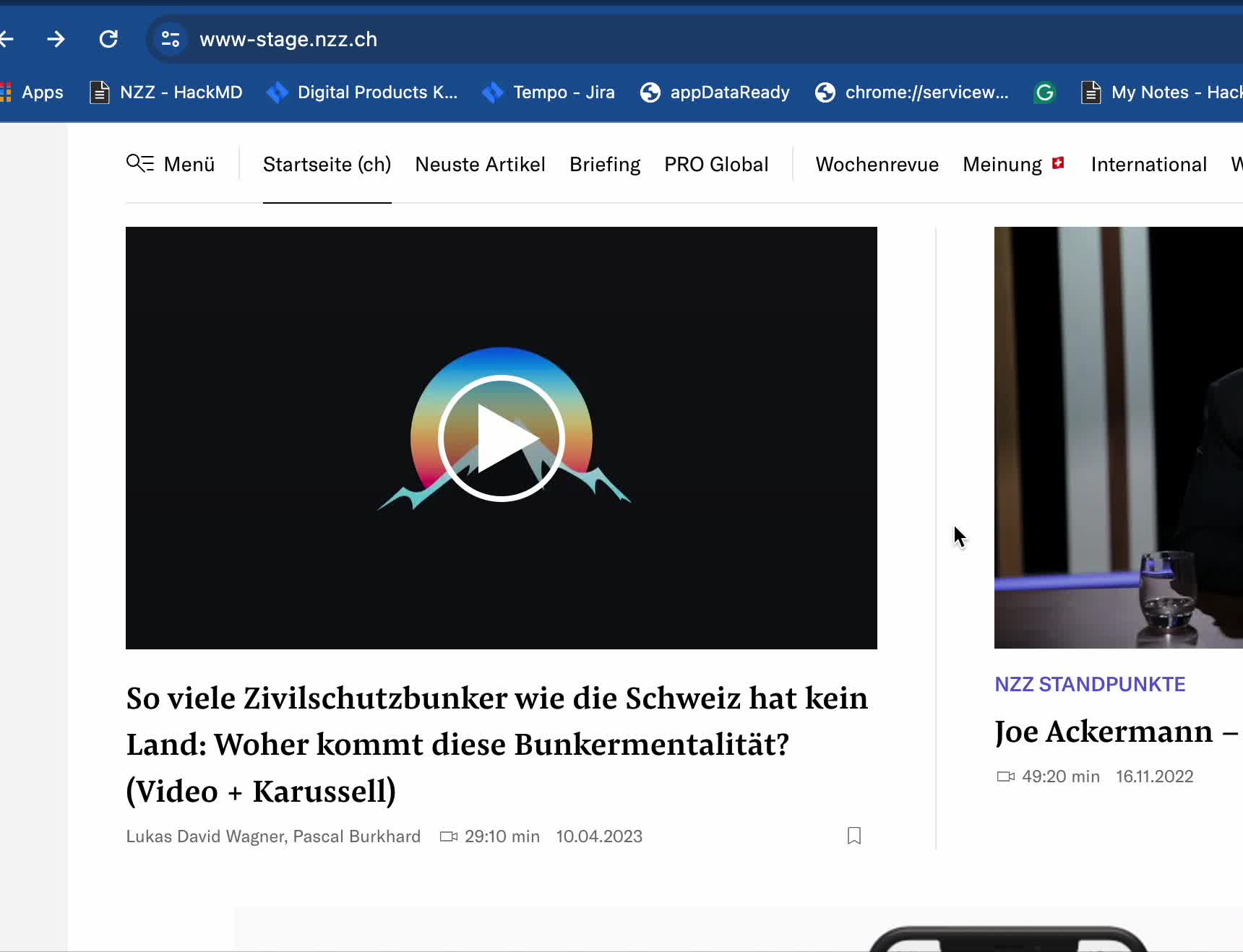Open site information icon in address bar
1243x952 pixels.
(171, 39)
